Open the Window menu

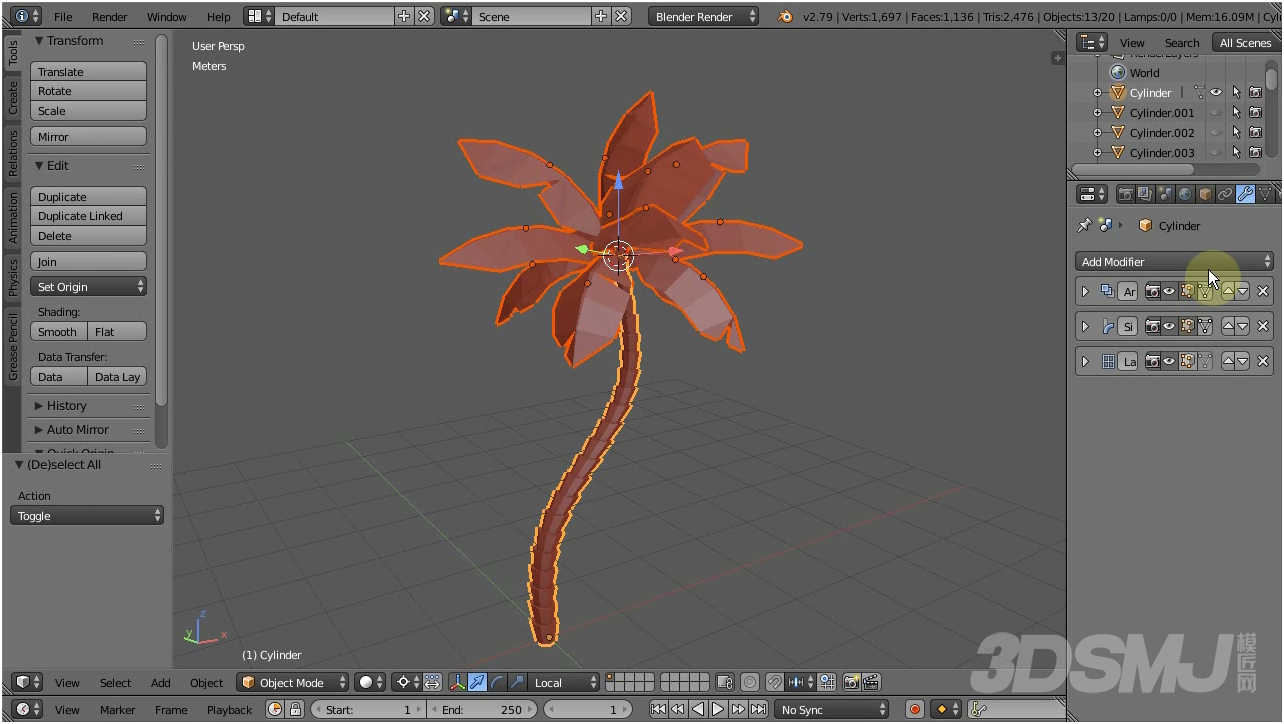[167, 17]
